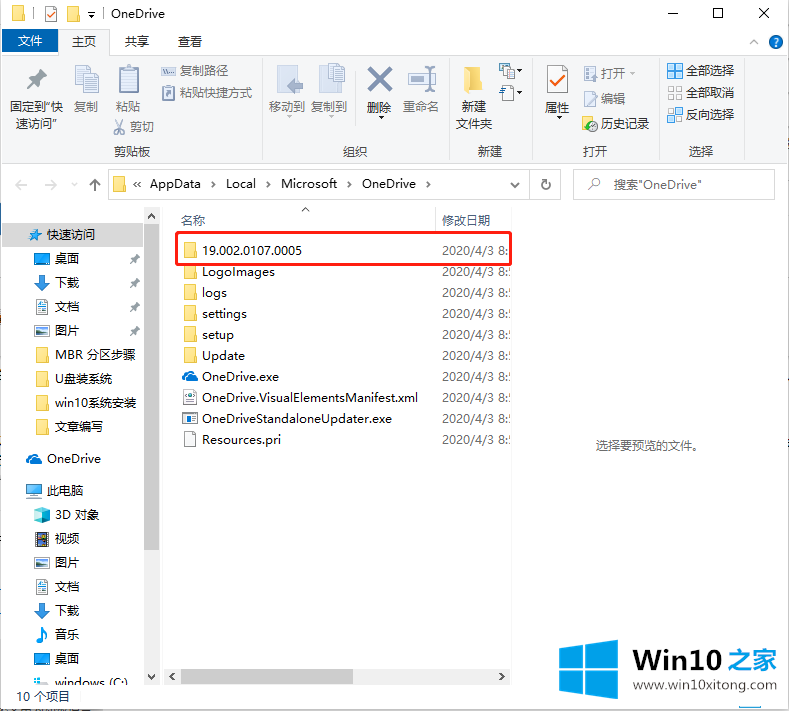Image resolution: width=789 pixels, height=711 pixels.
Task: Select the settings folder
Action: tap(343, 314)
